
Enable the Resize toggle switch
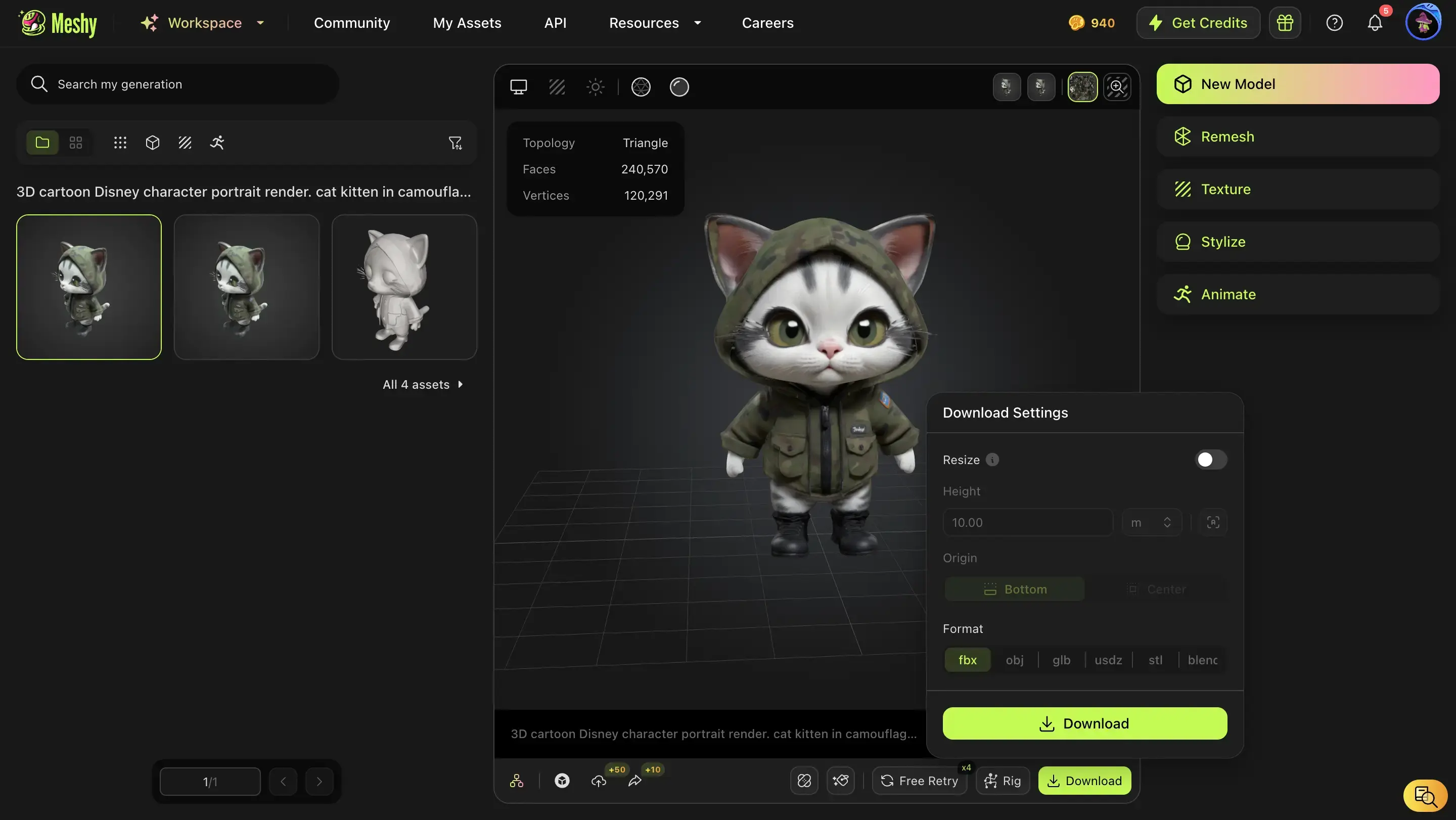pyautogui.click(x=1210, y=460)
